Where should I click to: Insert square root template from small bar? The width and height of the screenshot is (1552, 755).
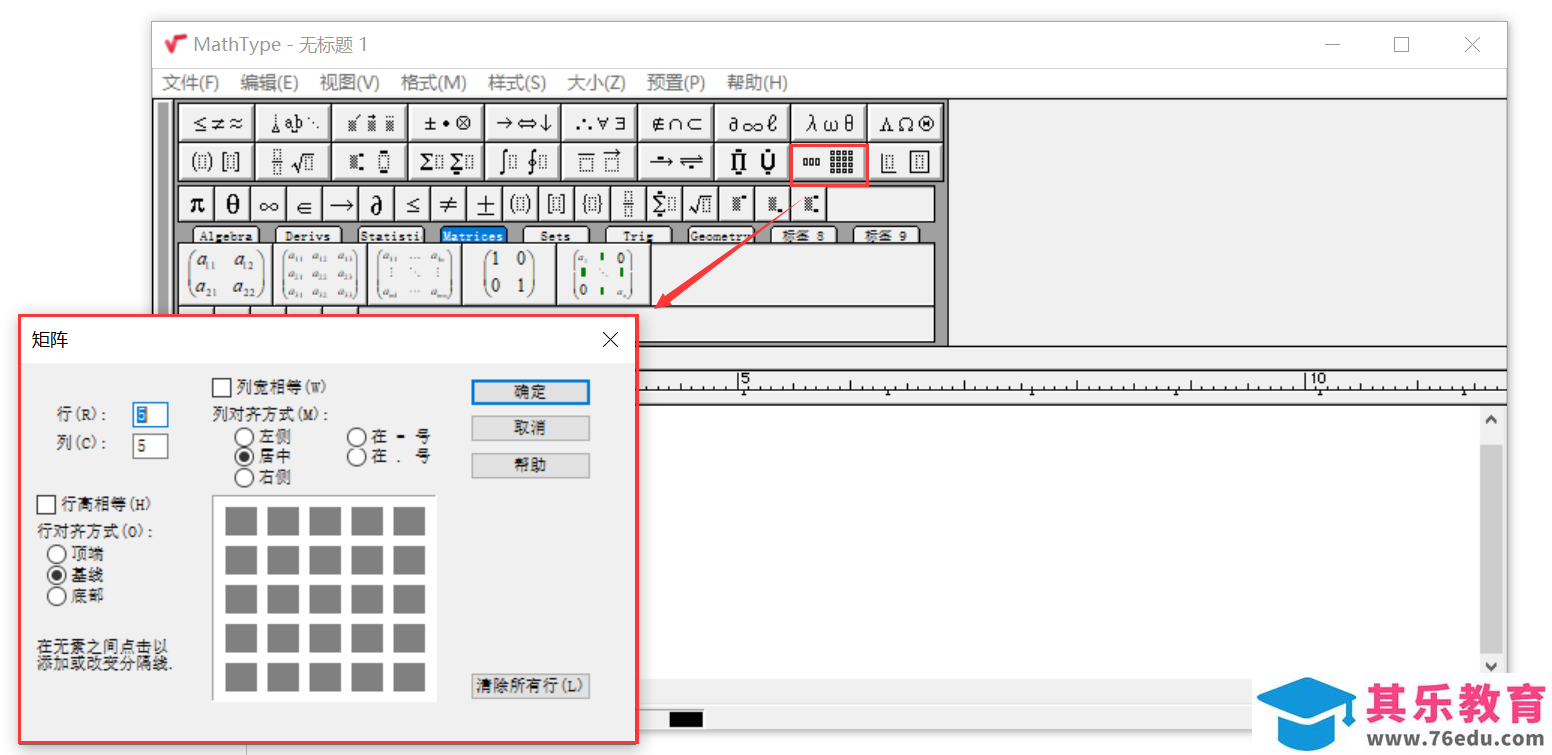pos(701,205)
